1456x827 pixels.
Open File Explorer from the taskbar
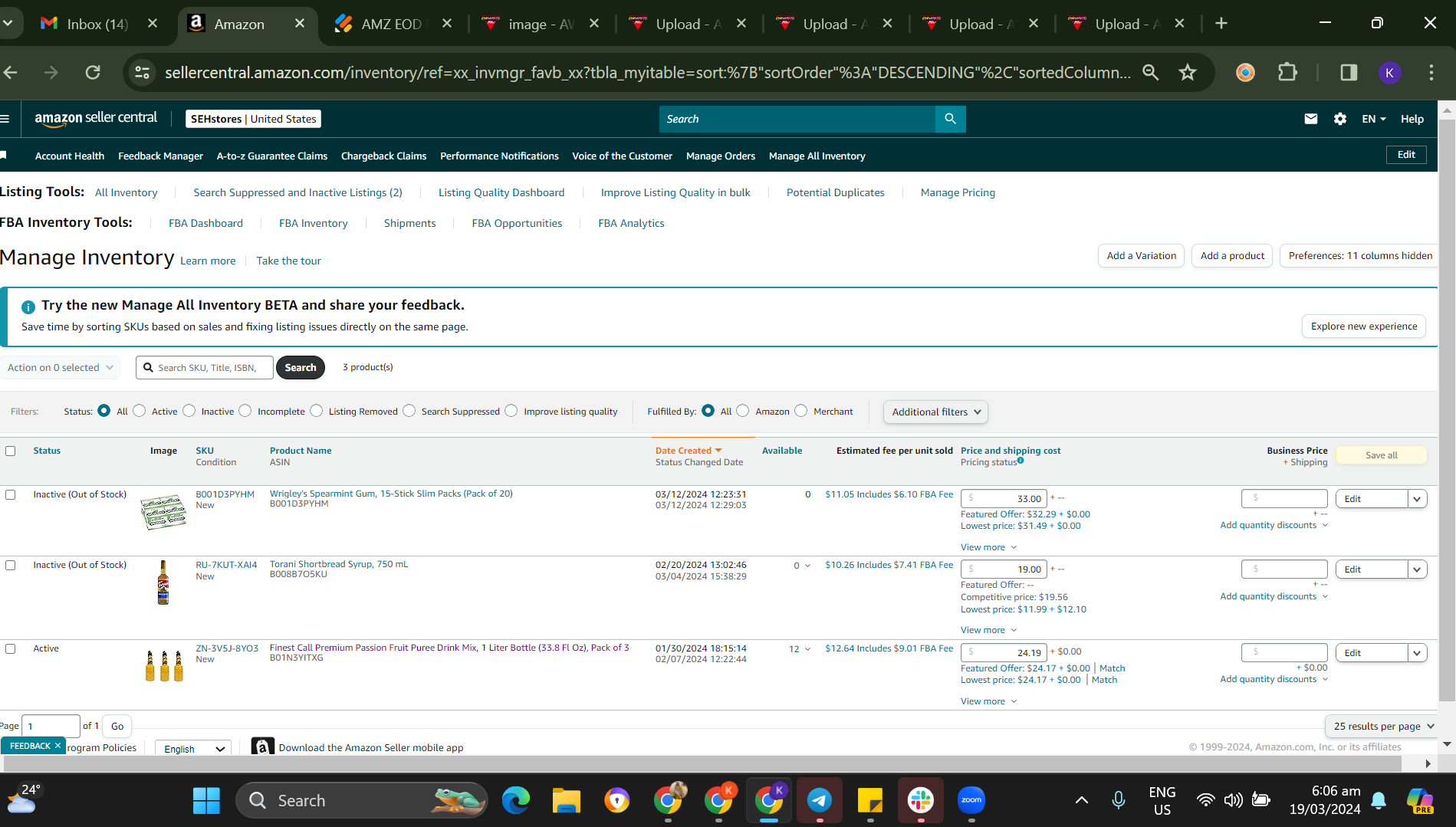pyautogui.click(x=567, y=801)
